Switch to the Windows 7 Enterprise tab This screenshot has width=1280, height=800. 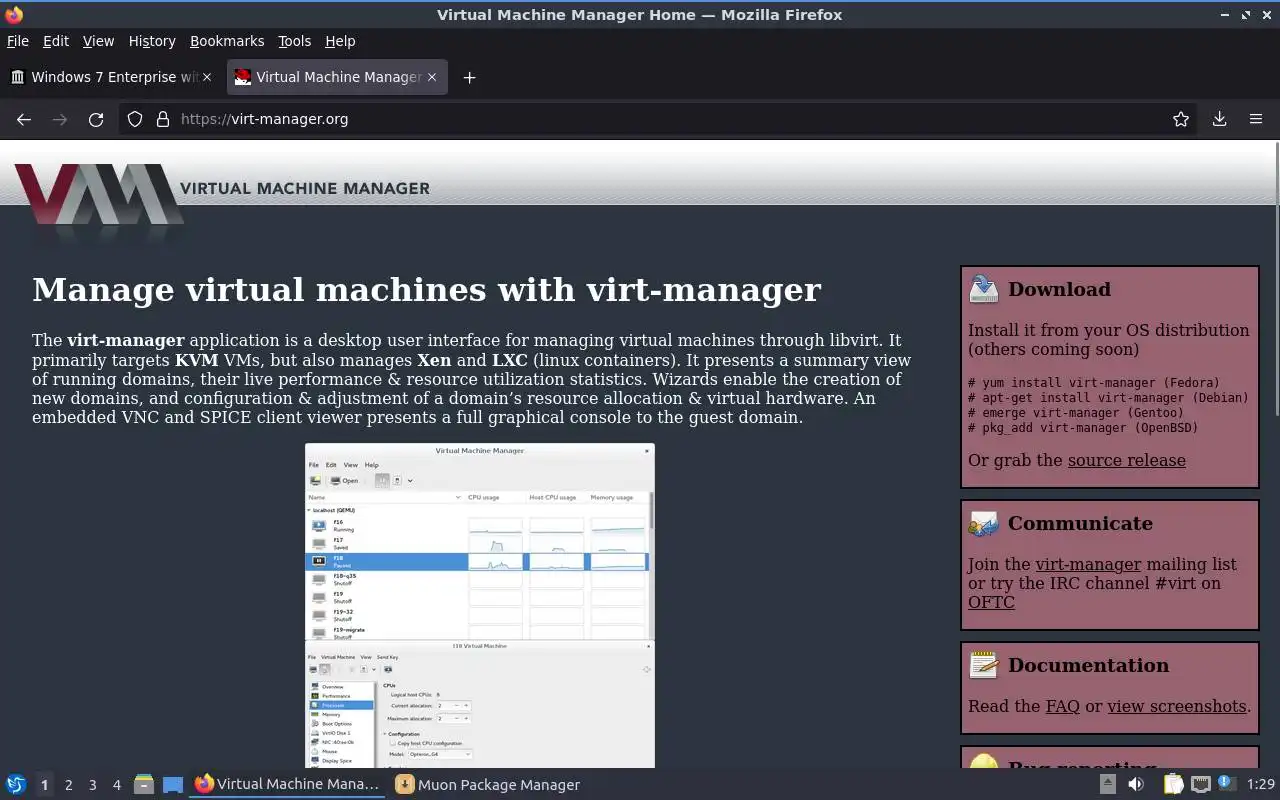pos(112,77)
